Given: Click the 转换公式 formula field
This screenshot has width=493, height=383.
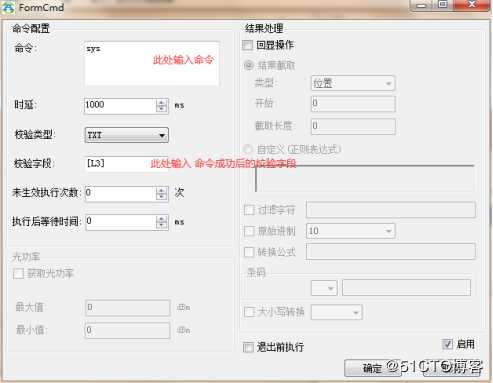Looking at the screenshot, I should pyautogui.click(x=391, y=251).
